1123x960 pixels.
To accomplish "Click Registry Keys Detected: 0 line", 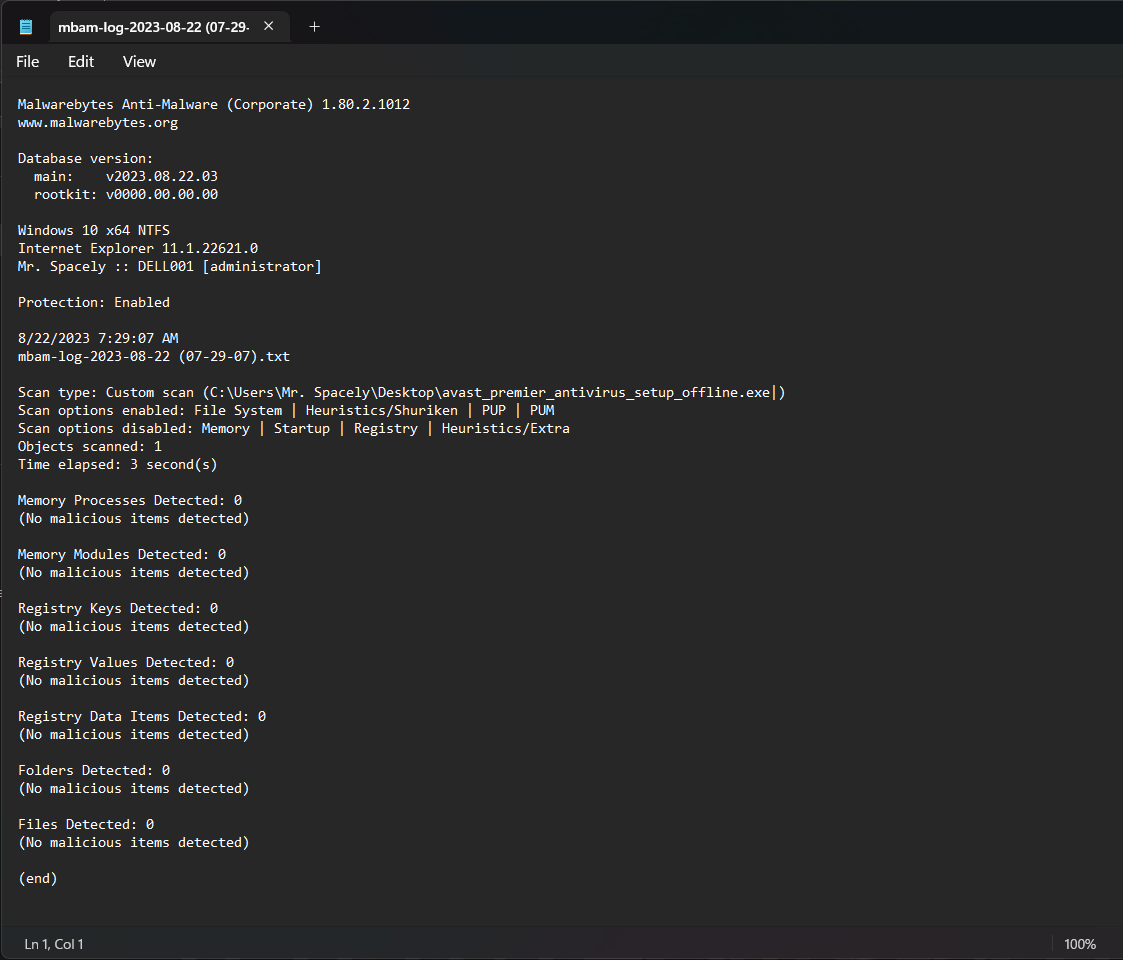I will (x=118, y=608).
